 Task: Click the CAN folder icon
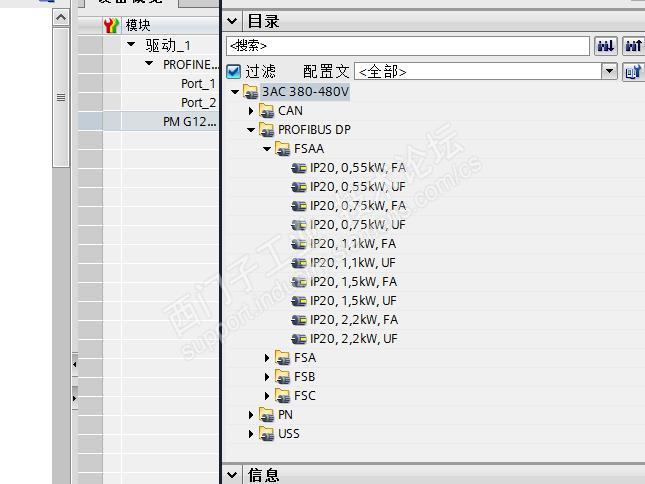(267, 111)
